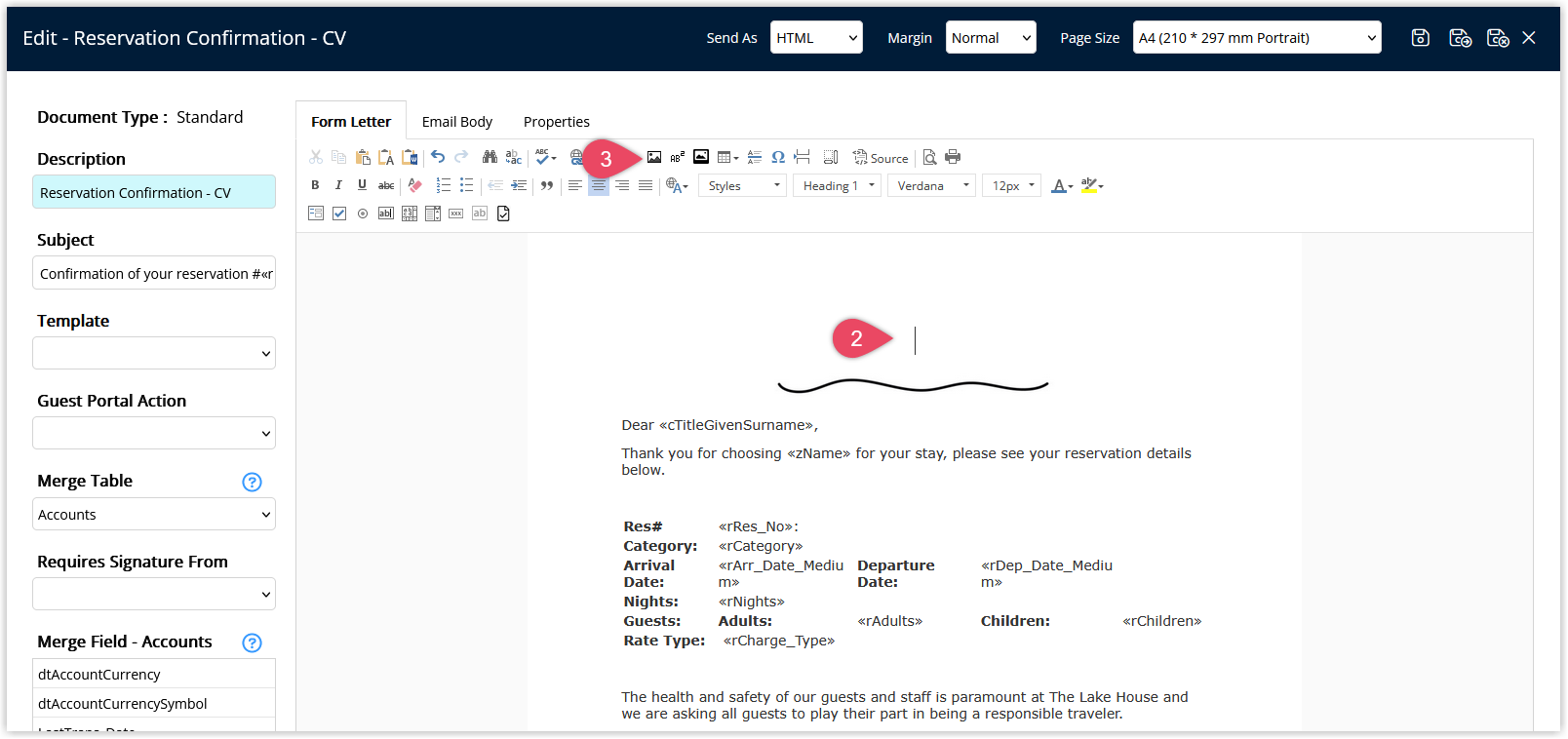Insert a special character with the Omega icon
1568x739 pixels.
778,157
